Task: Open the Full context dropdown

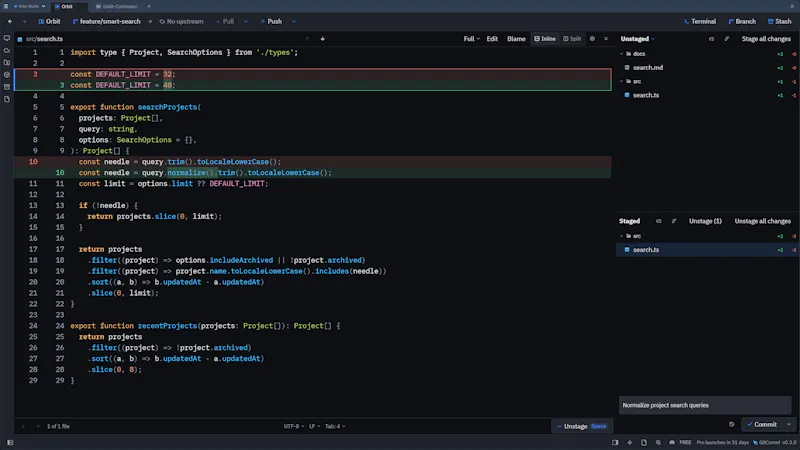Action: [471, 39]
